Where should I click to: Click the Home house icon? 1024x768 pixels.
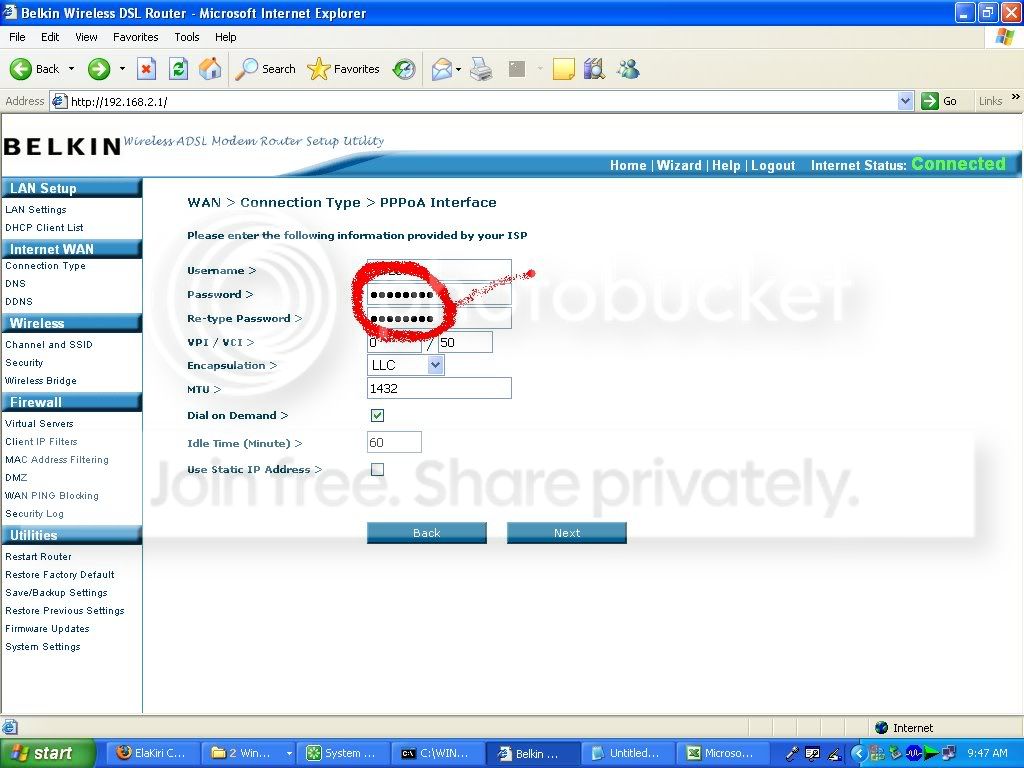click(x=210, y=69)
